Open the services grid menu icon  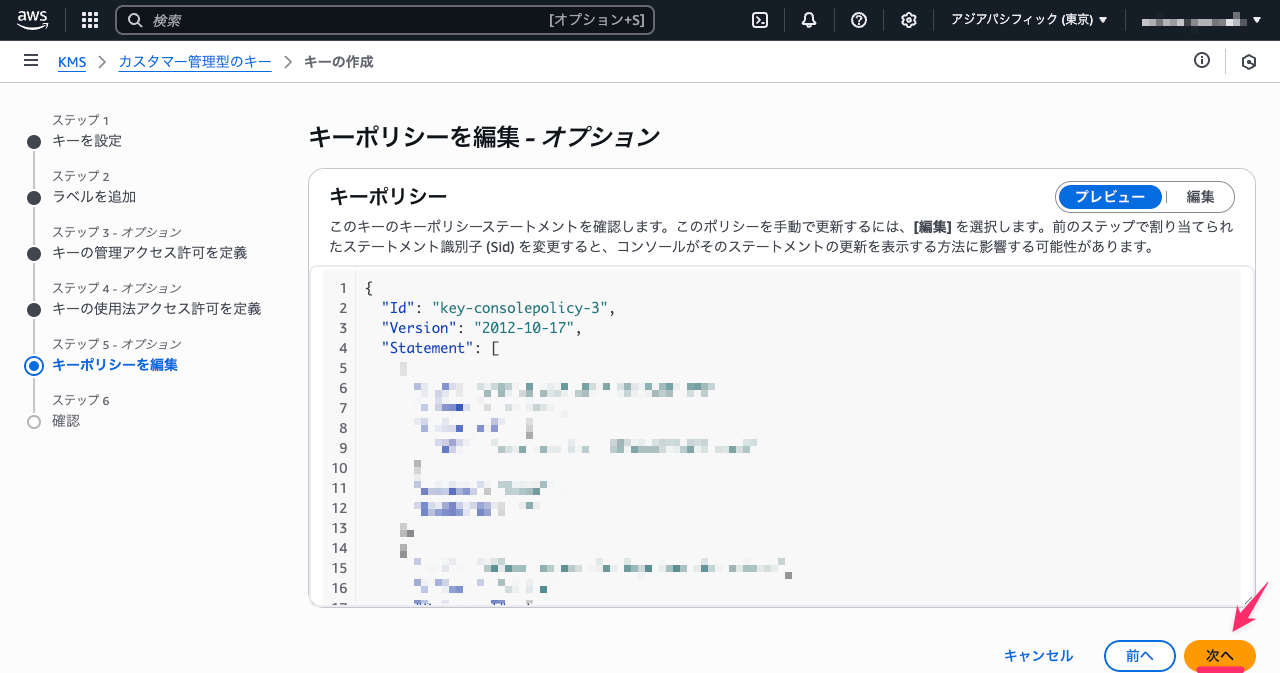point(90,20)
